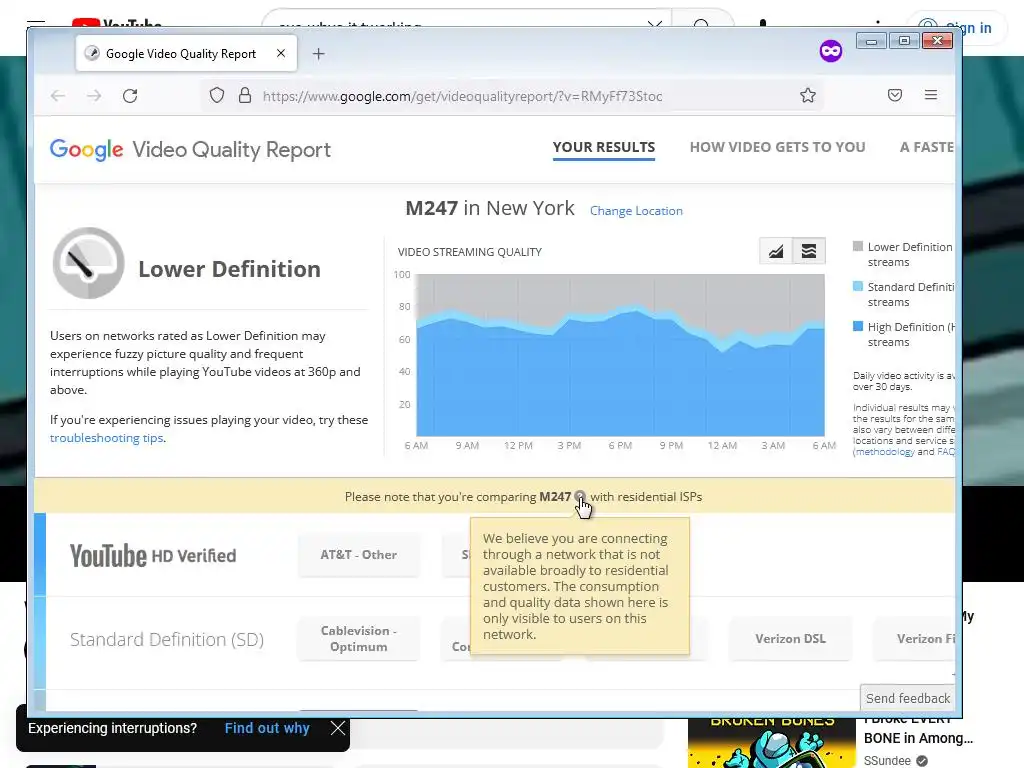Click the VIDEO STREAMING QUALITY chart title
This screenshot has height=768, width=1024.
pyautogui.click(x=470, y=252)
